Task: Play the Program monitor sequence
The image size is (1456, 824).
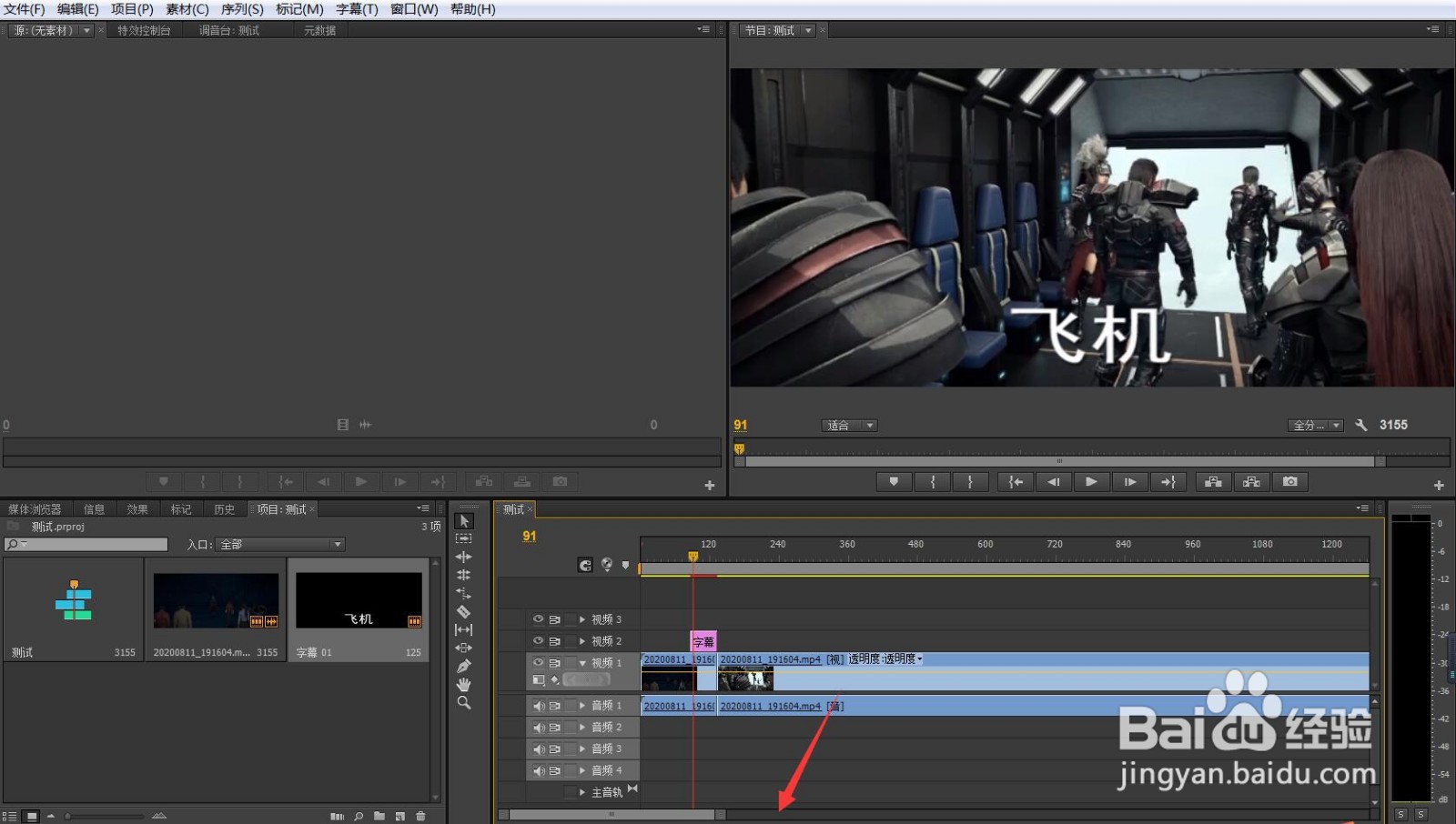Action: [x=1092, y=482]
